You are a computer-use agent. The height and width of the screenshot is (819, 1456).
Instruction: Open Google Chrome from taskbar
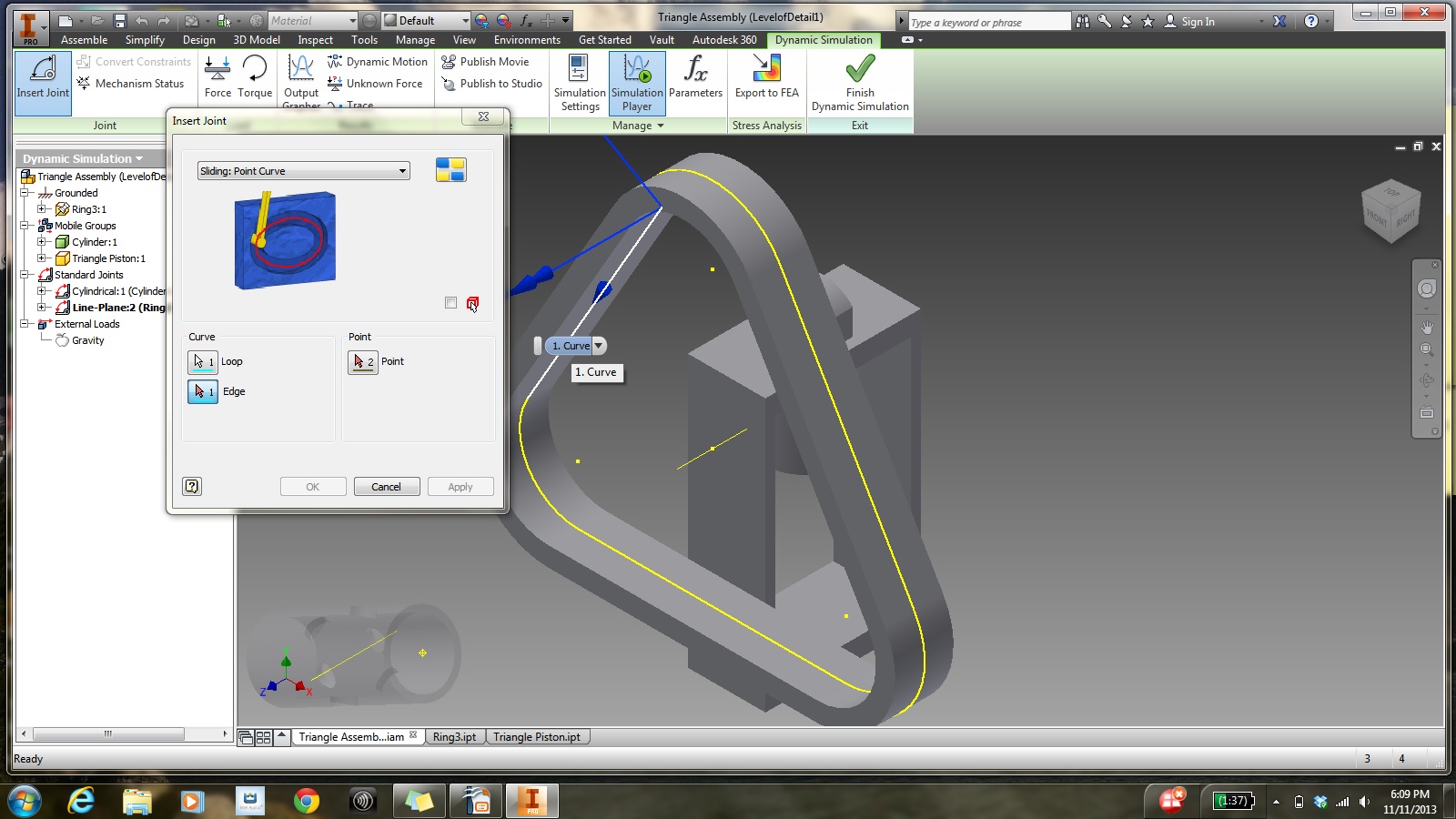(307, 802)
